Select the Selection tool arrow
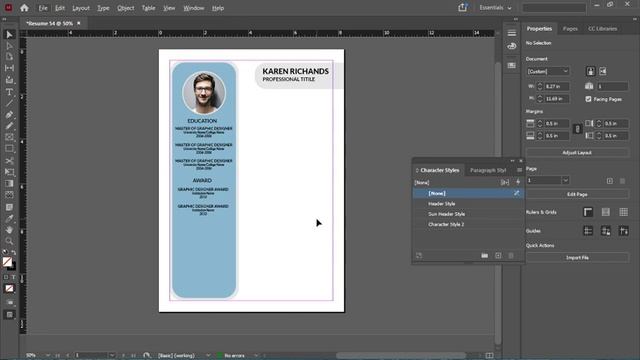 click(9, 35)
